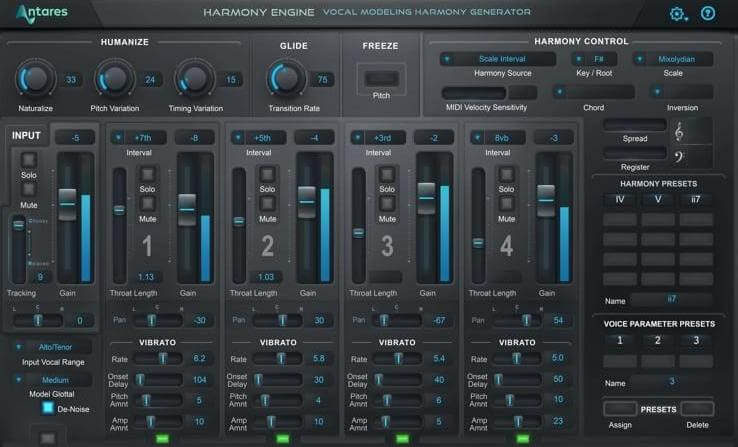Image resolution: width=738 pixels, height=447 pixels.
Task: Toggle voice 3 green enable LED
Action: coord(402,439)
